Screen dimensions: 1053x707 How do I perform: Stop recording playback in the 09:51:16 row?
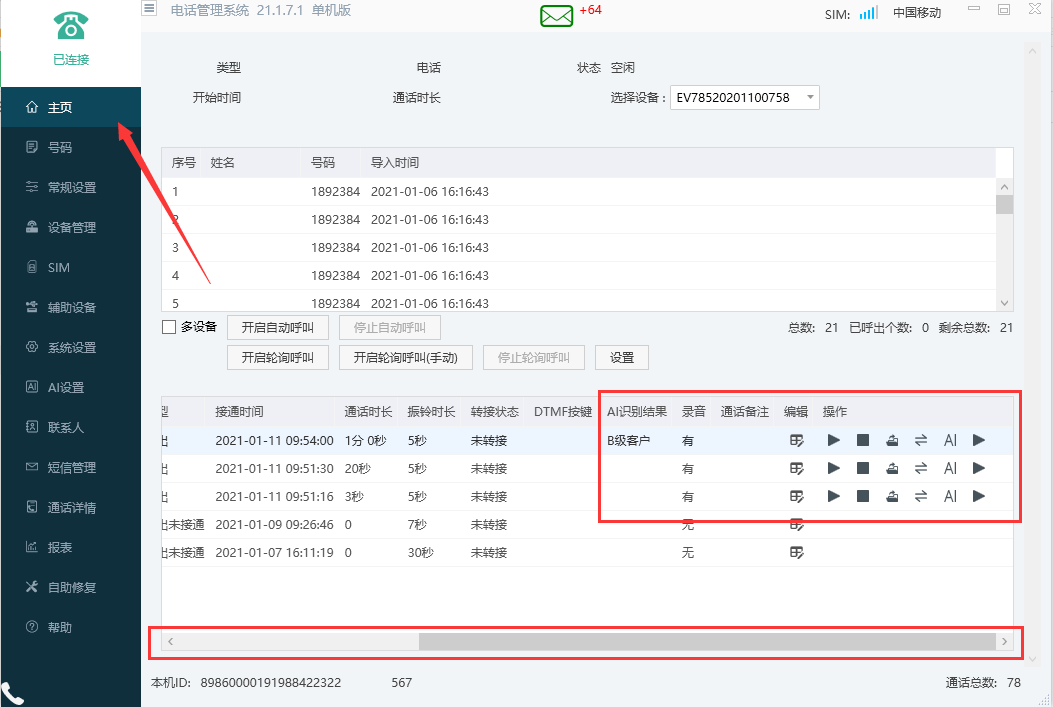863,497
